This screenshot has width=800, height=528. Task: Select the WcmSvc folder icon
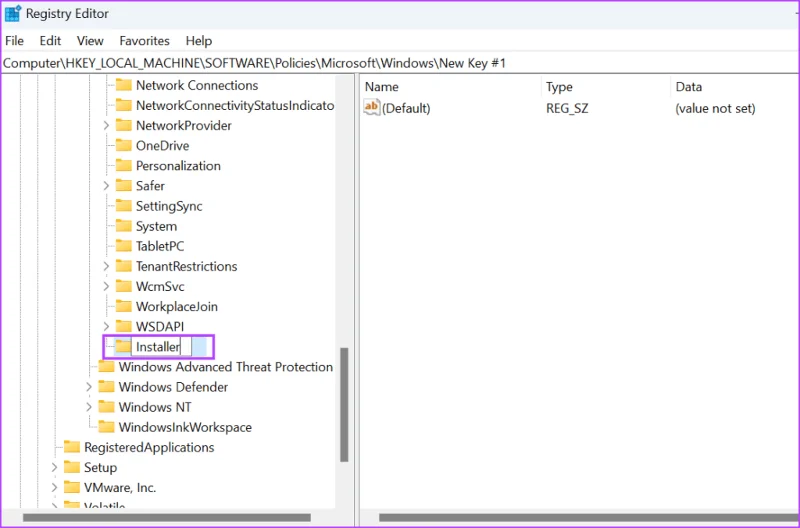(123, 286)
